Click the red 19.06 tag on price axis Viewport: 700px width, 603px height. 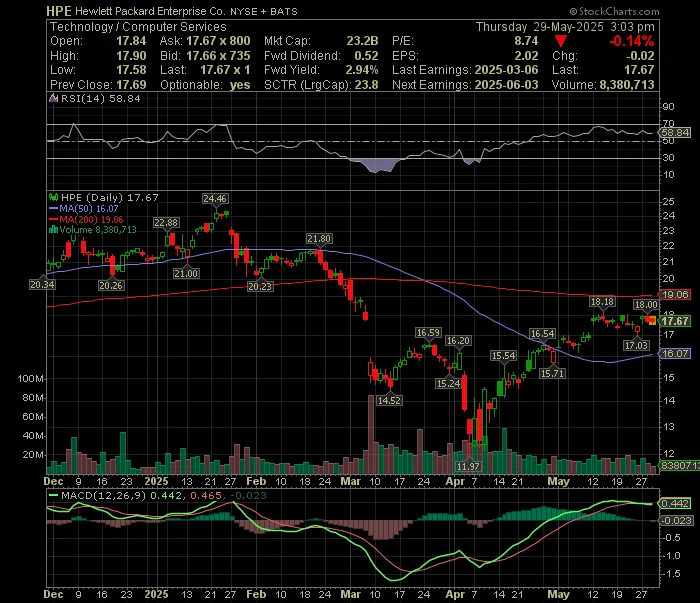675,295
